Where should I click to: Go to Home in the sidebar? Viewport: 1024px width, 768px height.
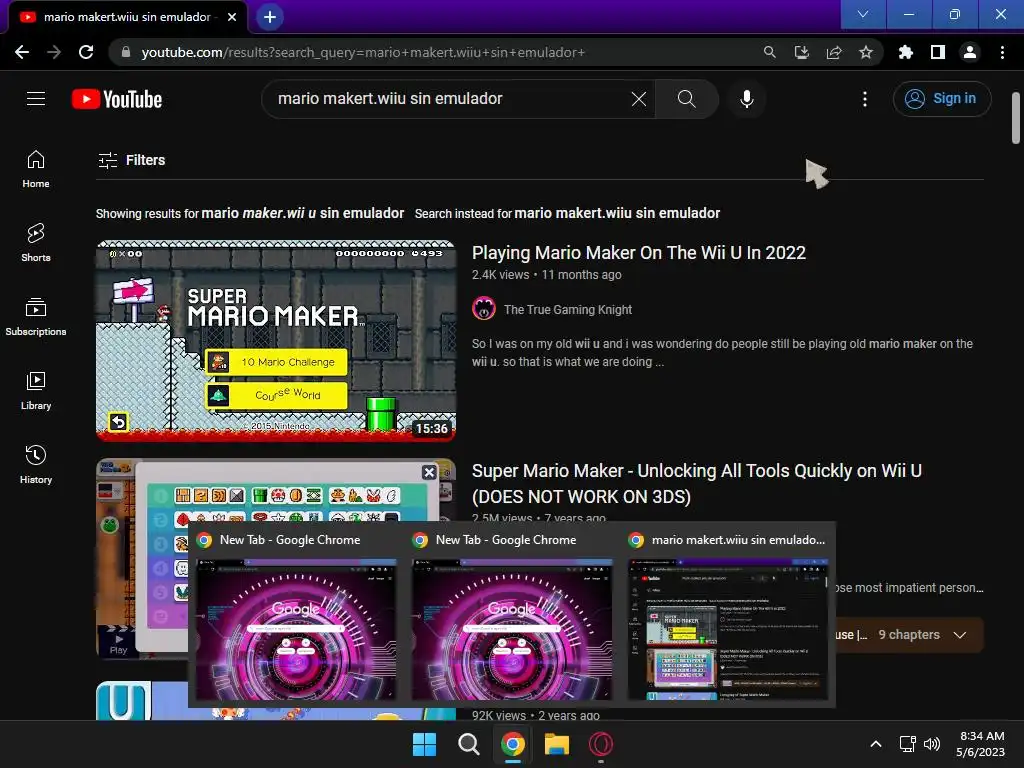pyautogui.click(x=36, y=169)
